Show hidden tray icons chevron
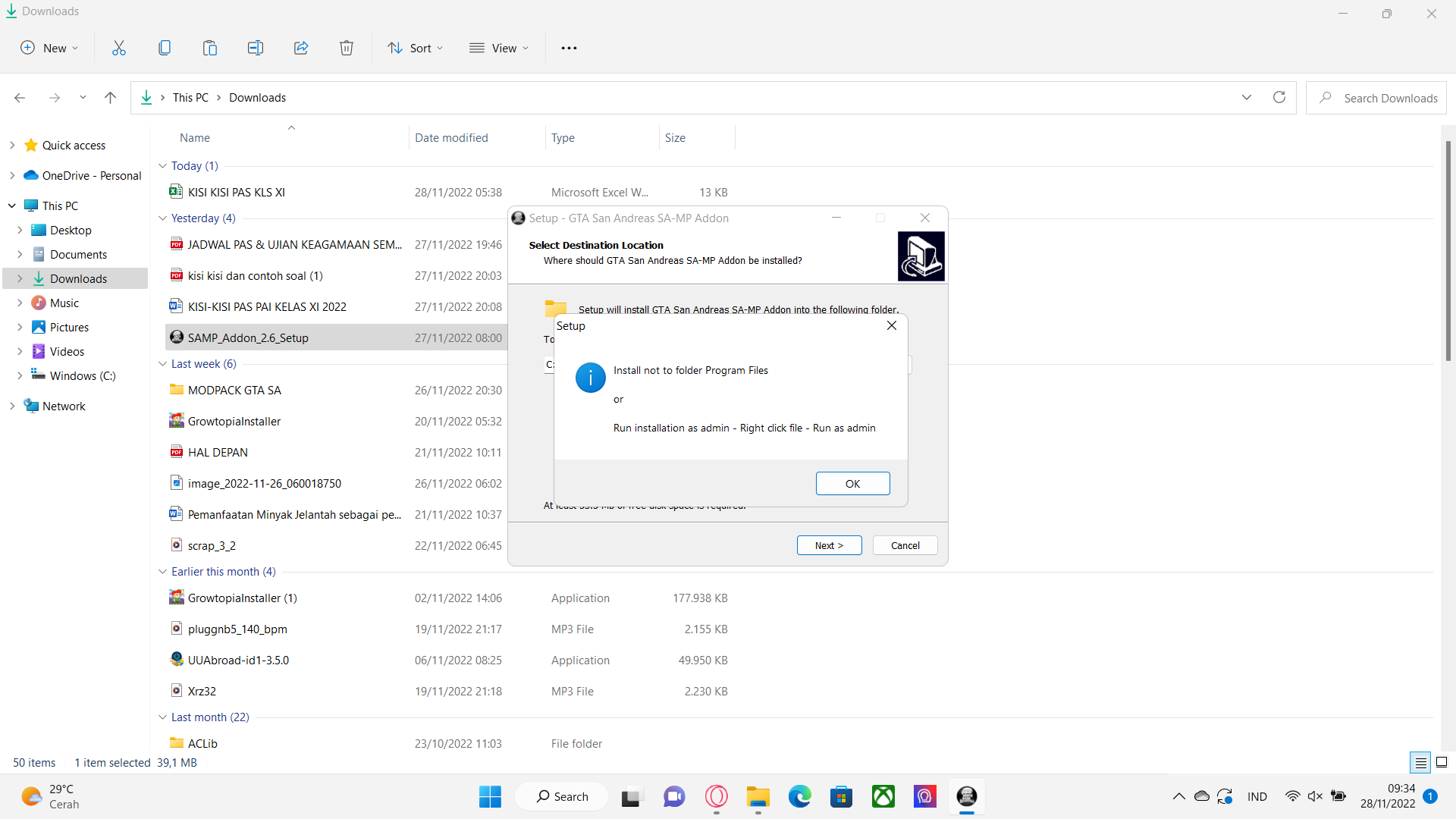Screen dimensions: 1456x819 tap(1178, 796)
